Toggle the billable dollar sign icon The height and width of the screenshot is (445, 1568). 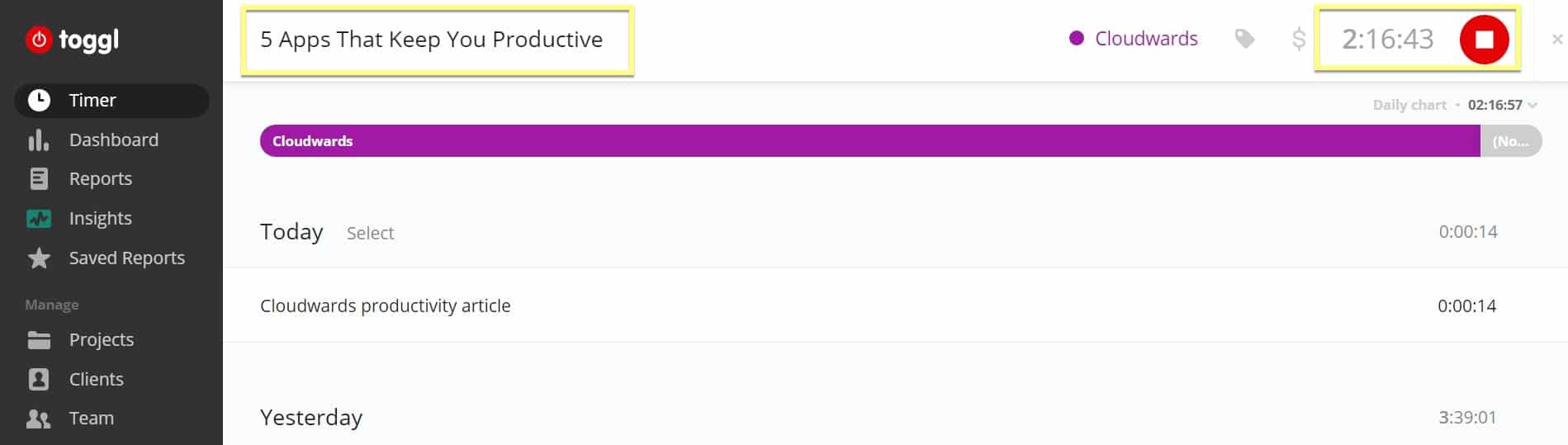click(x=1298, y=39)
